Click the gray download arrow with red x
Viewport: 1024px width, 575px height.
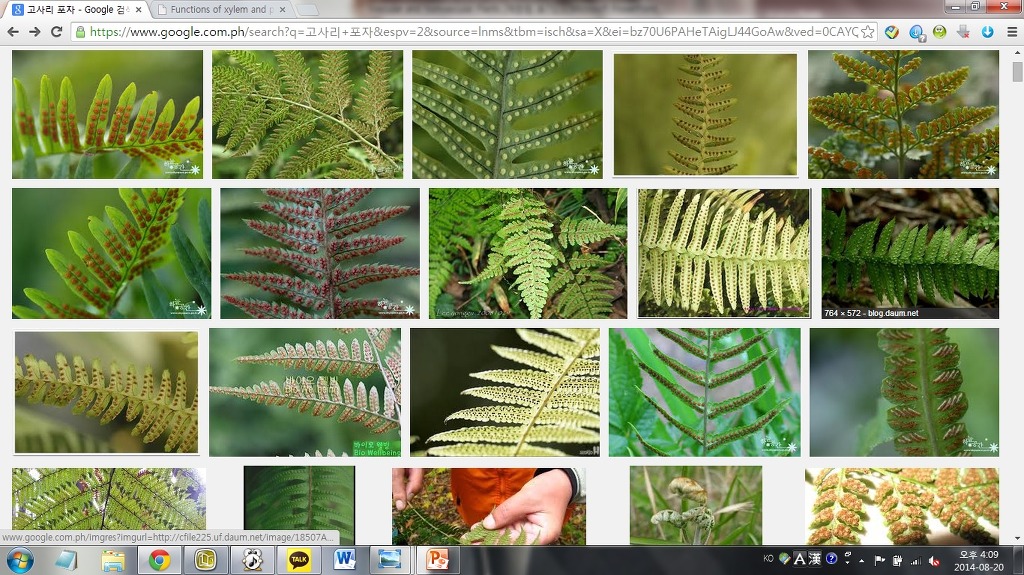point(963,31)
